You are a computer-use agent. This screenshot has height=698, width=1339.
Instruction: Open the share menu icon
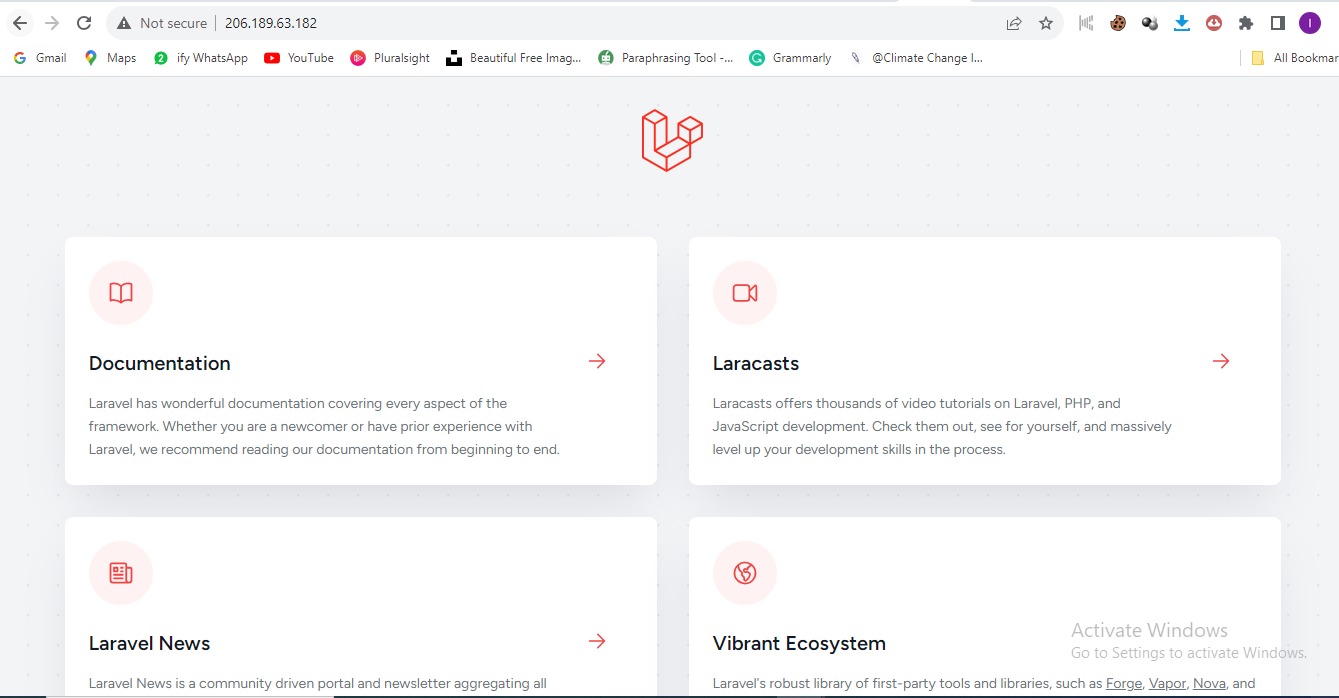[1013, 21]
